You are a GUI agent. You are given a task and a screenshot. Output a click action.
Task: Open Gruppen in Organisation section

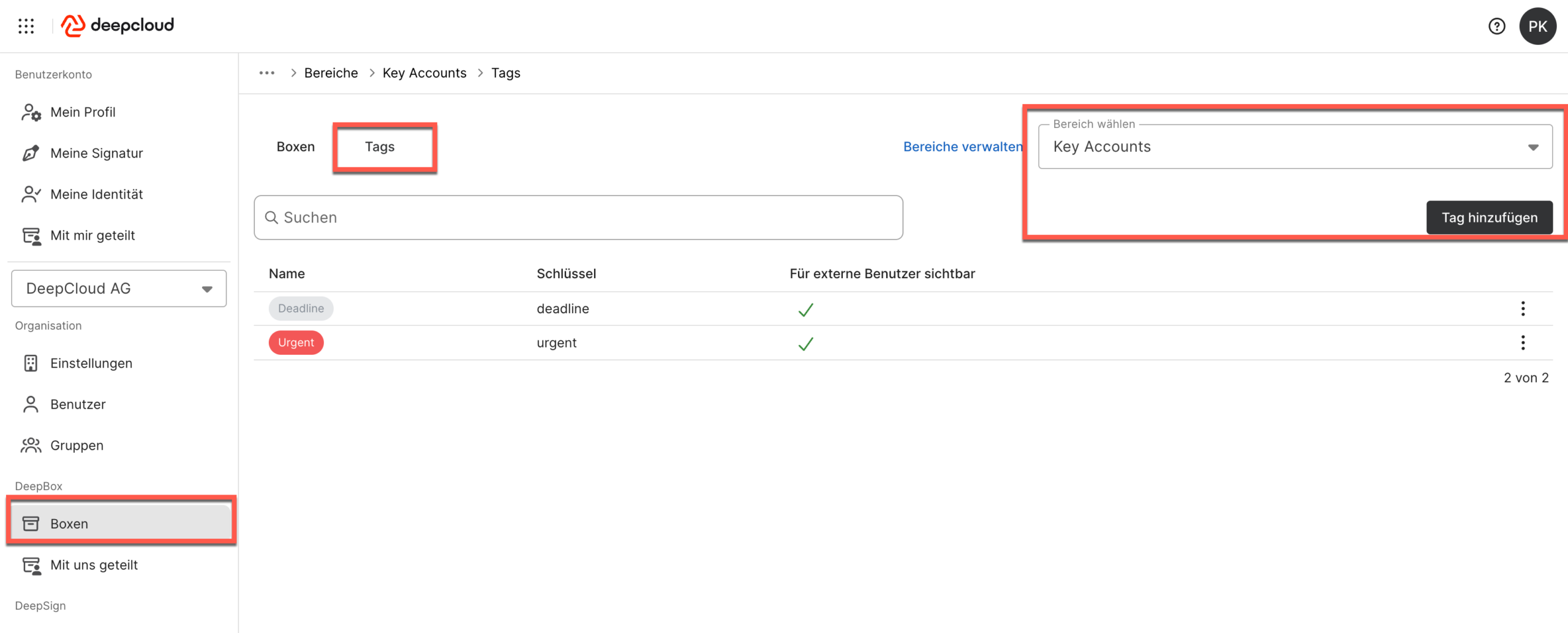pos(77,445)
